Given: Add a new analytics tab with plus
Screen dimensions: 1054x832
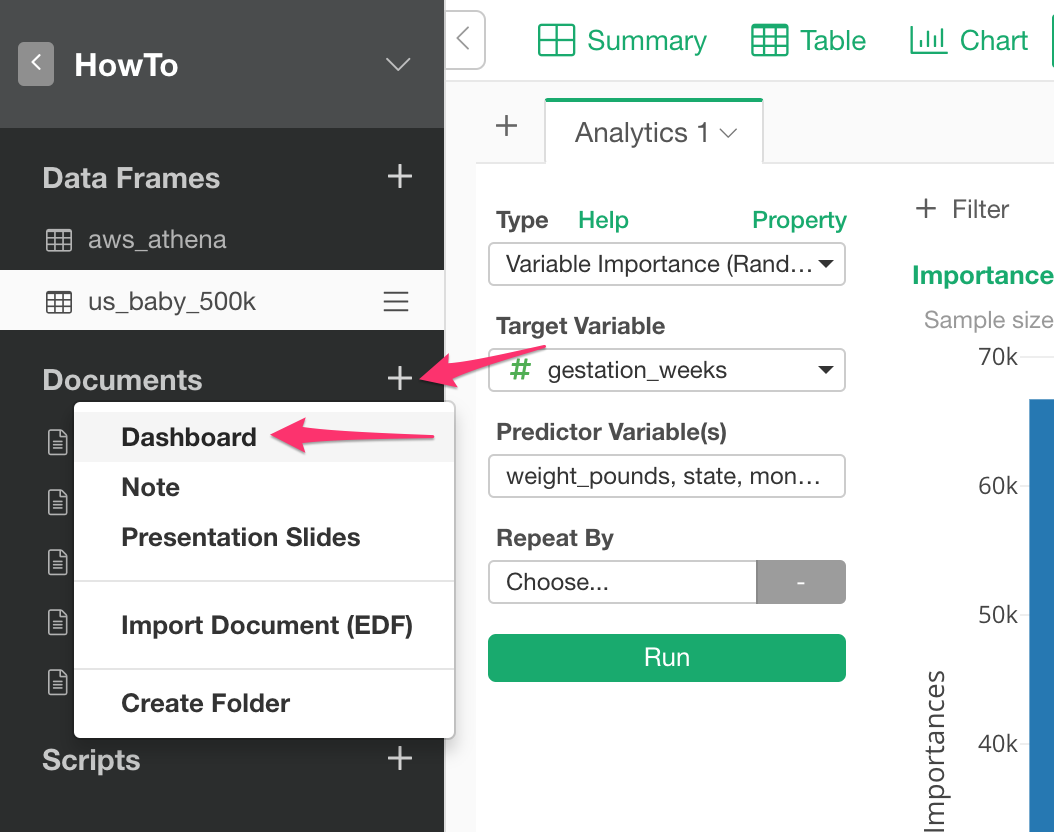Looking at the screenshot, I should (x=506, y=126).
